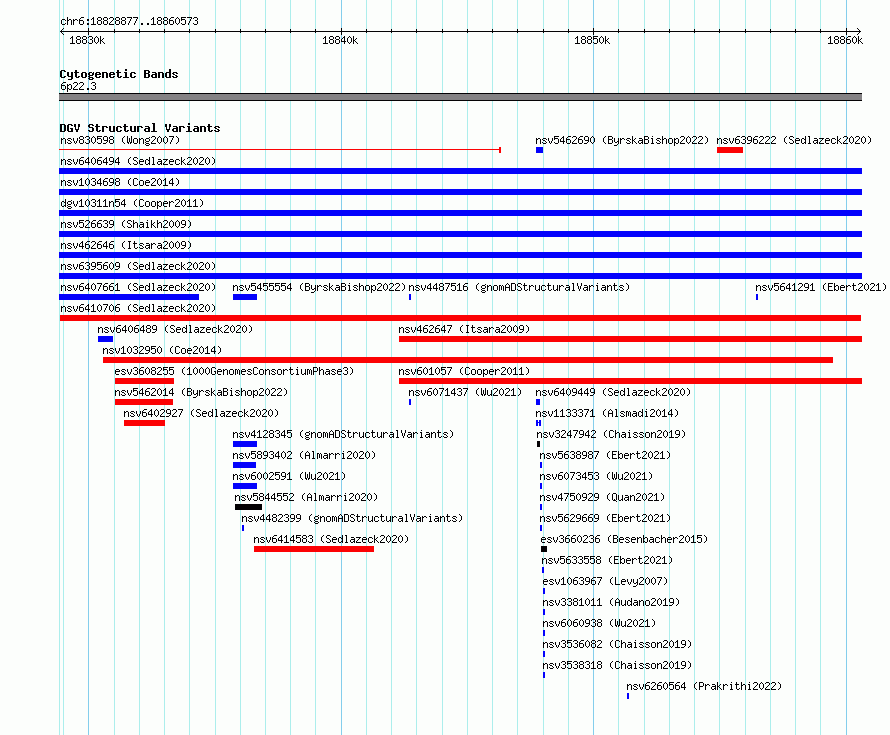
Task: Open nsv4128345 (gnomADStructuralVariants) entry
Action: [x=343, y=434]
